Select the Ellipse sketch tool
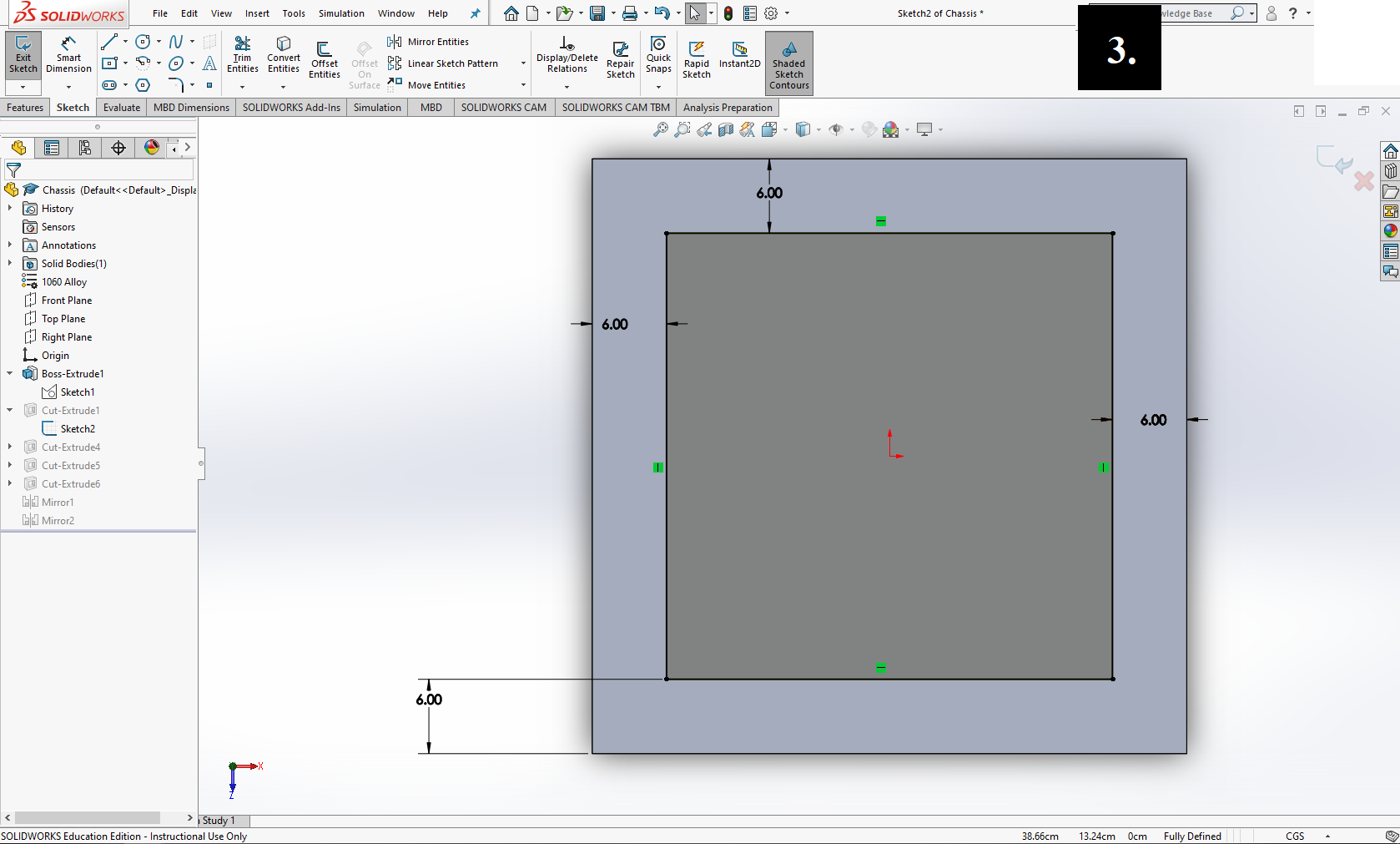 tap(176, 63)
